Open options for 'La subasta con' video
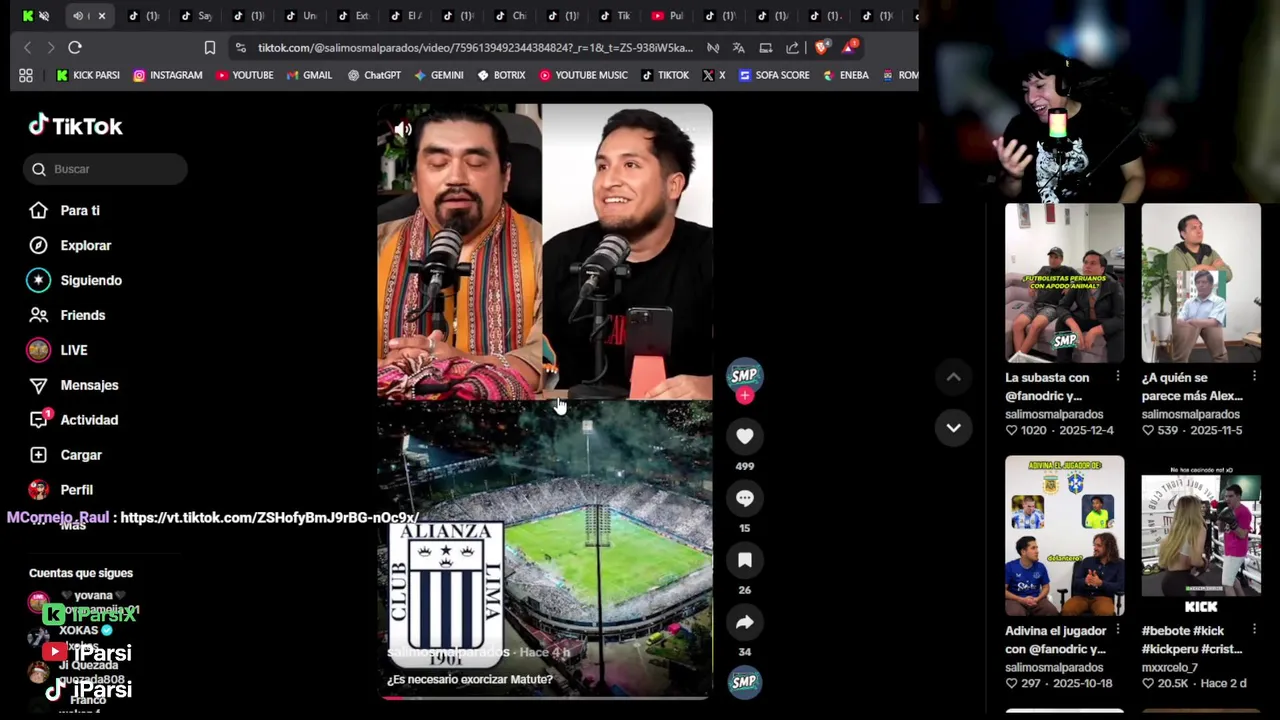The image size is (1280, 720). [1117, 377]
